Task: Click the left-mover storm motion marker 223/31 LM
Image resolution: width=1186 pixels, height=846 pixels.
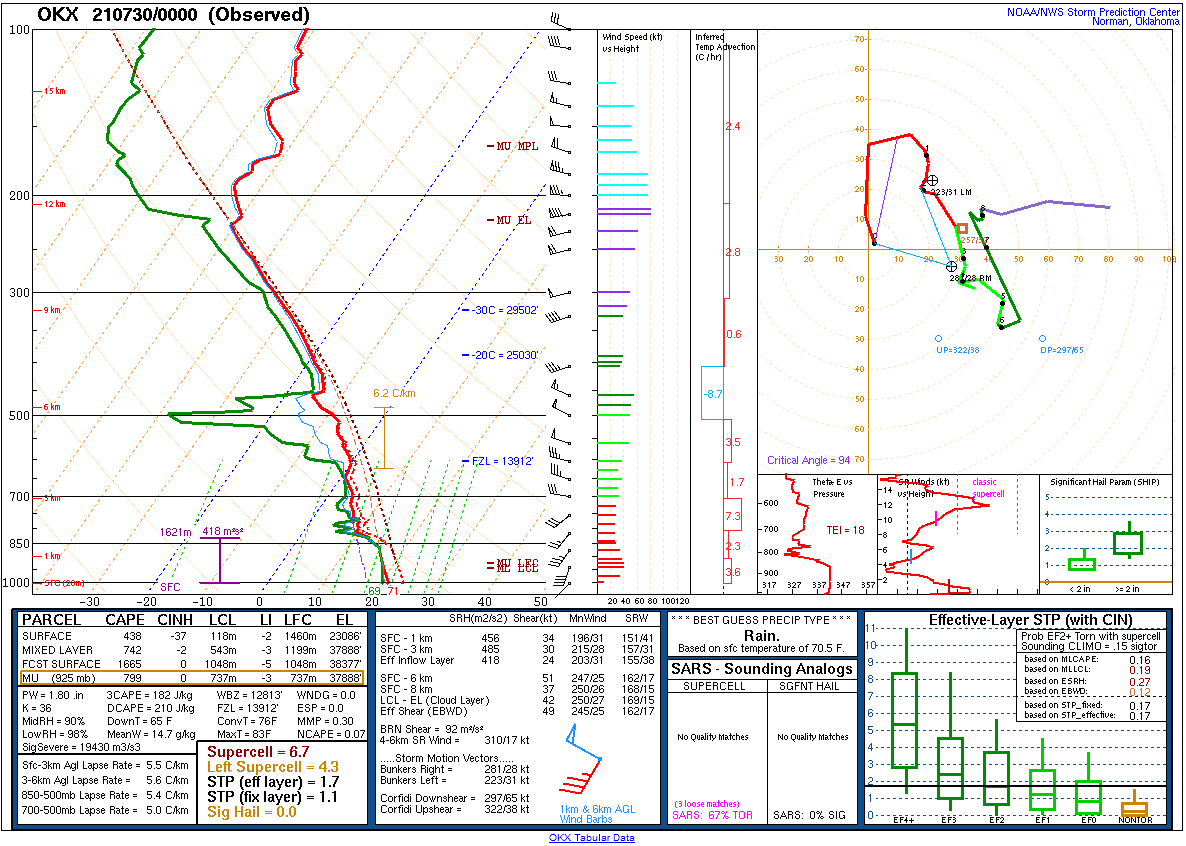Action: tap(932, 181)
